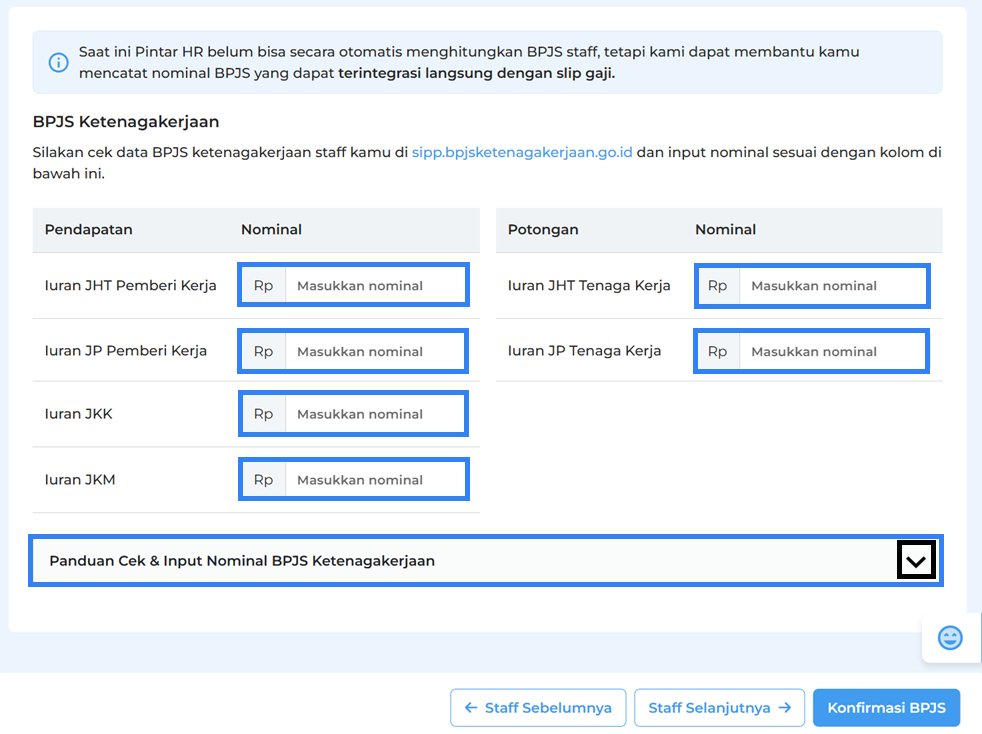
Task: Click the right arrow icon on Staff Selanjutnya
Action: click(785, 708)
